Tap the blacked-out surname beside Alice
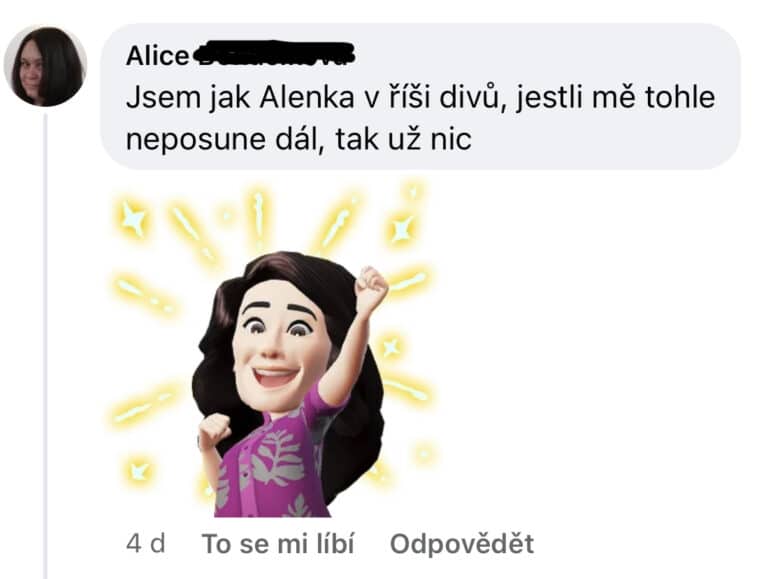This screenshot has width=768, height=579. coord(273,54)
